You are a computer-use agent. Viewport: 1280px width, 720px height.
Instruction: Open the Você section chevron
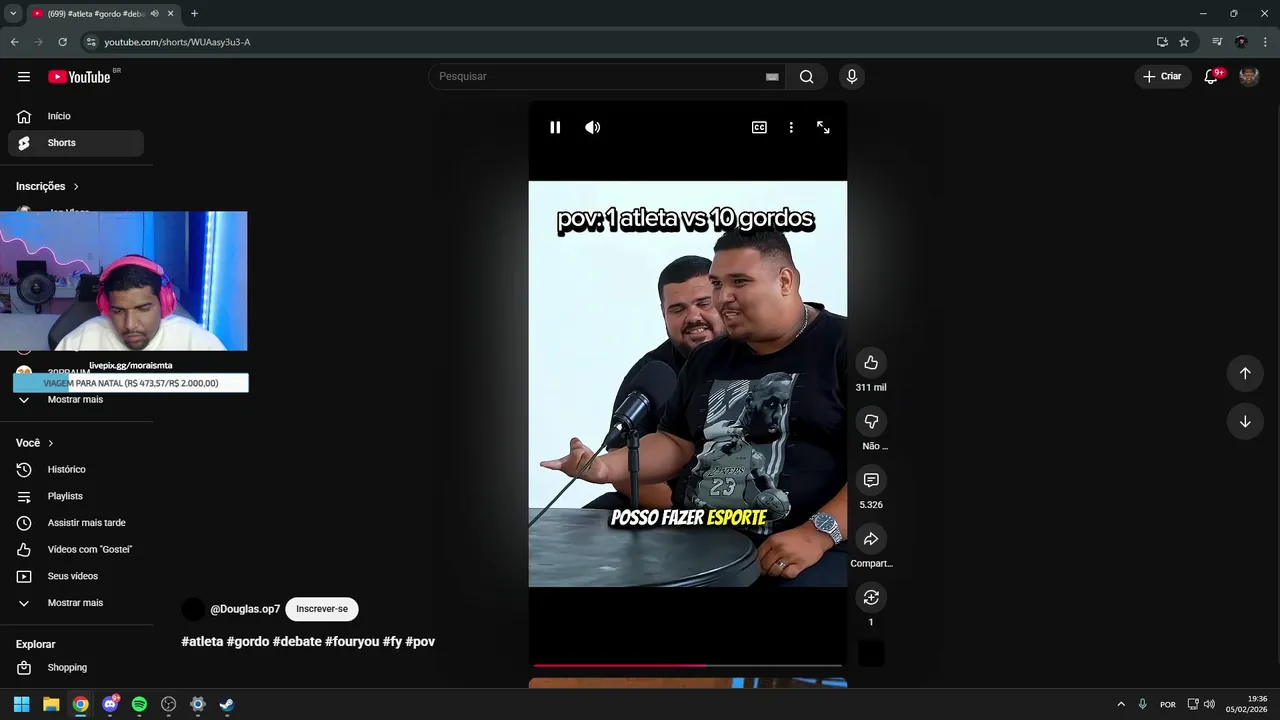51,443
